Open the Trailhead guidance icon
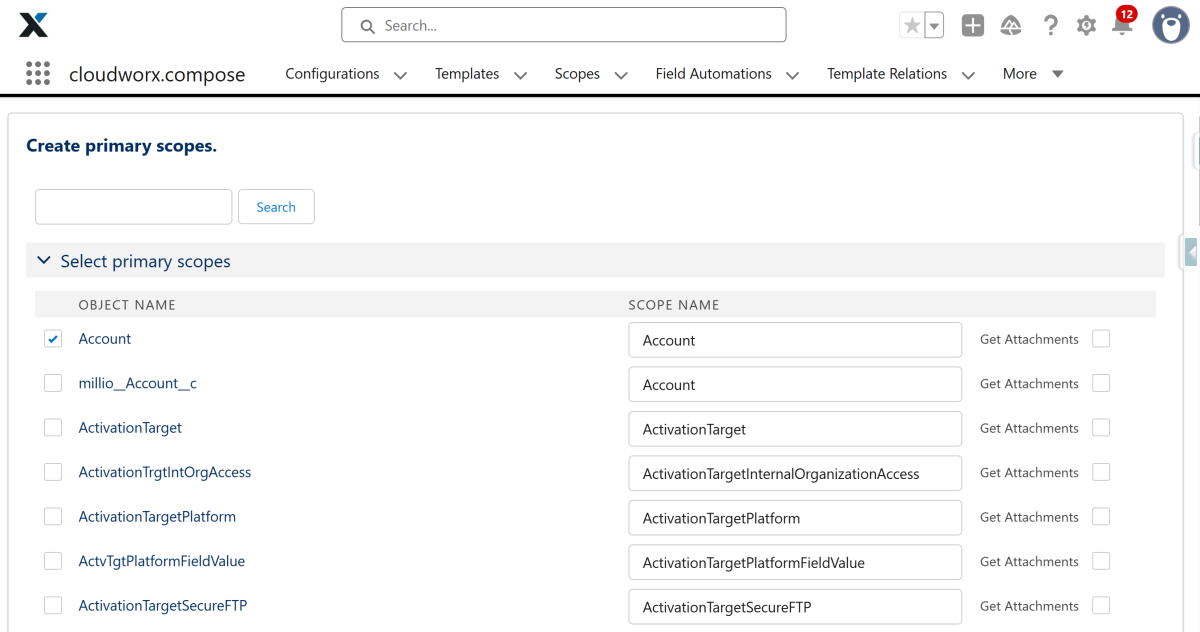The width and height of the screenshot is (1200, 632). click(1011, 26)
